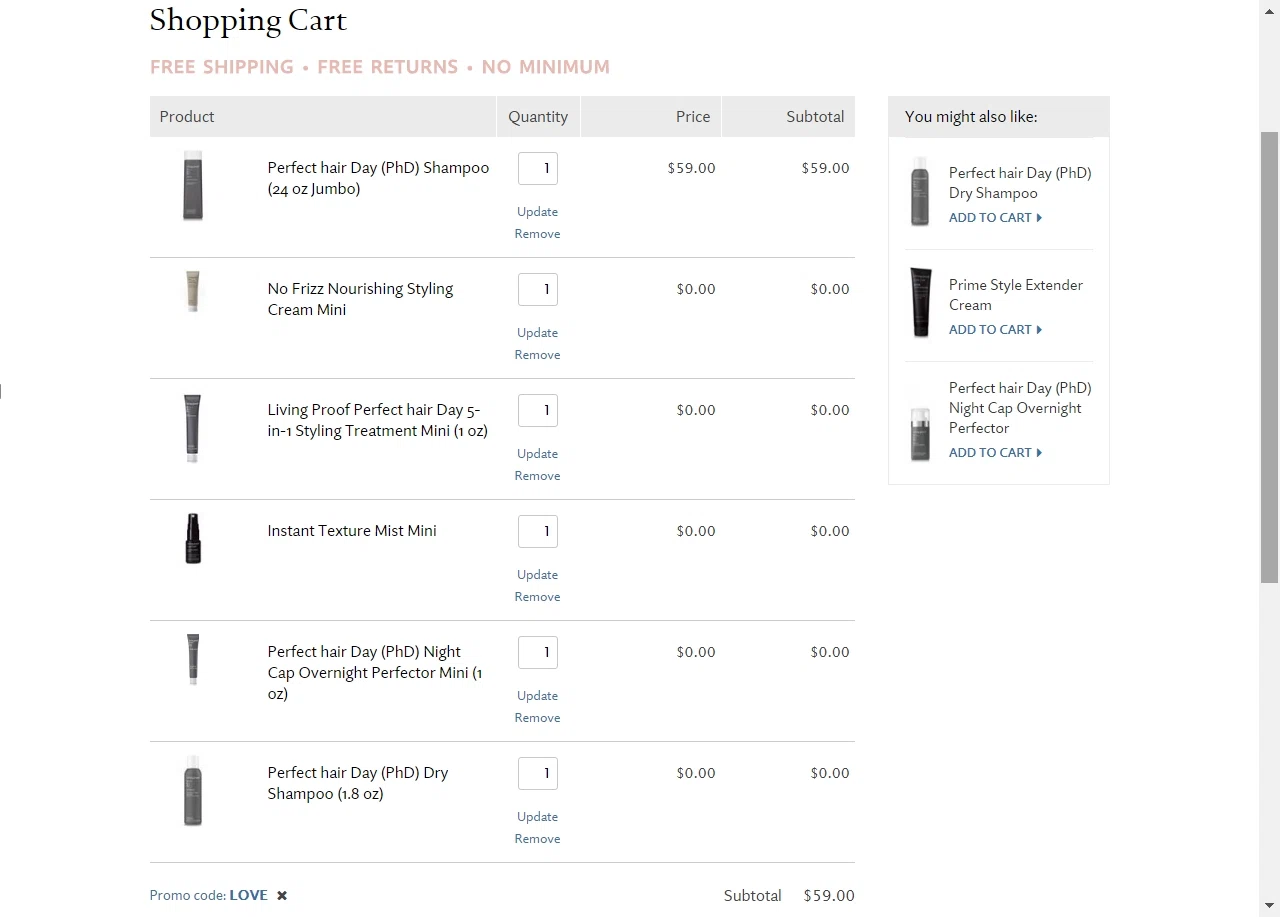Remove the LOVE promo code

click(282, 895)
